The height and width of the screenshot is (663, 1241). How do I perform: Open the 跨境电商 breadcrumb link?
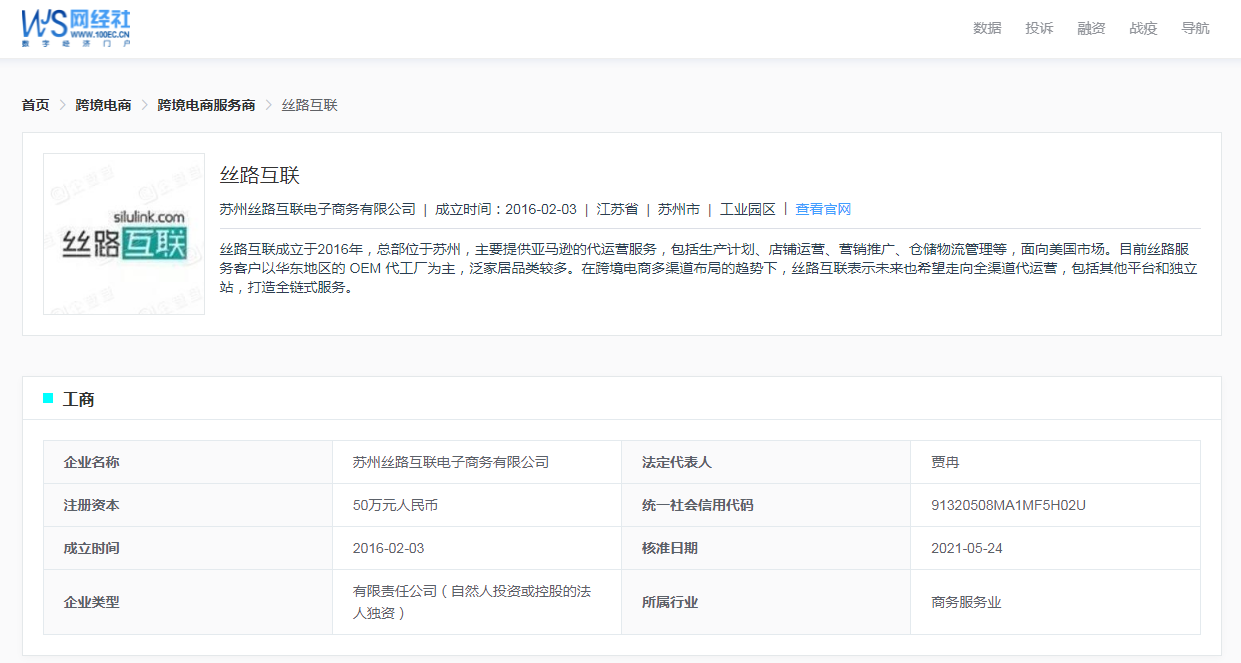(103, 105)
